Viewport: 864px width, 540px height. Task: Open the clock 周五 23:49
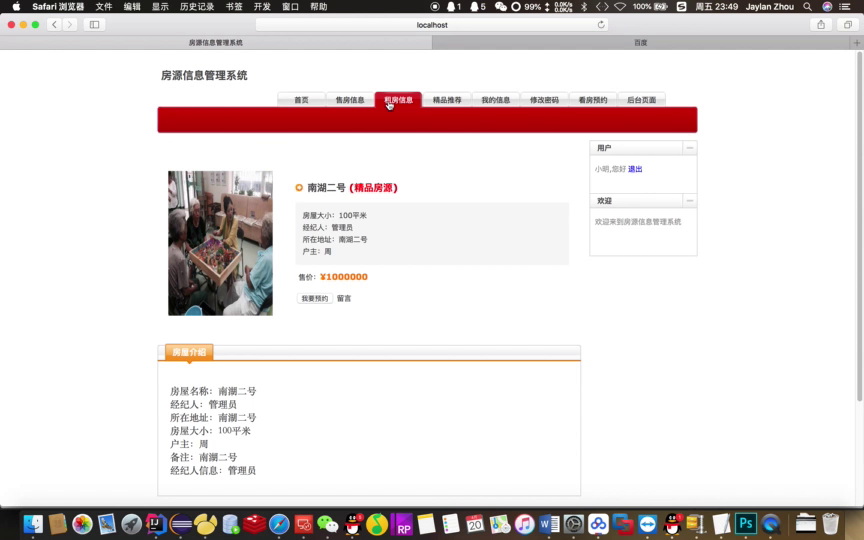coord(716,7)
